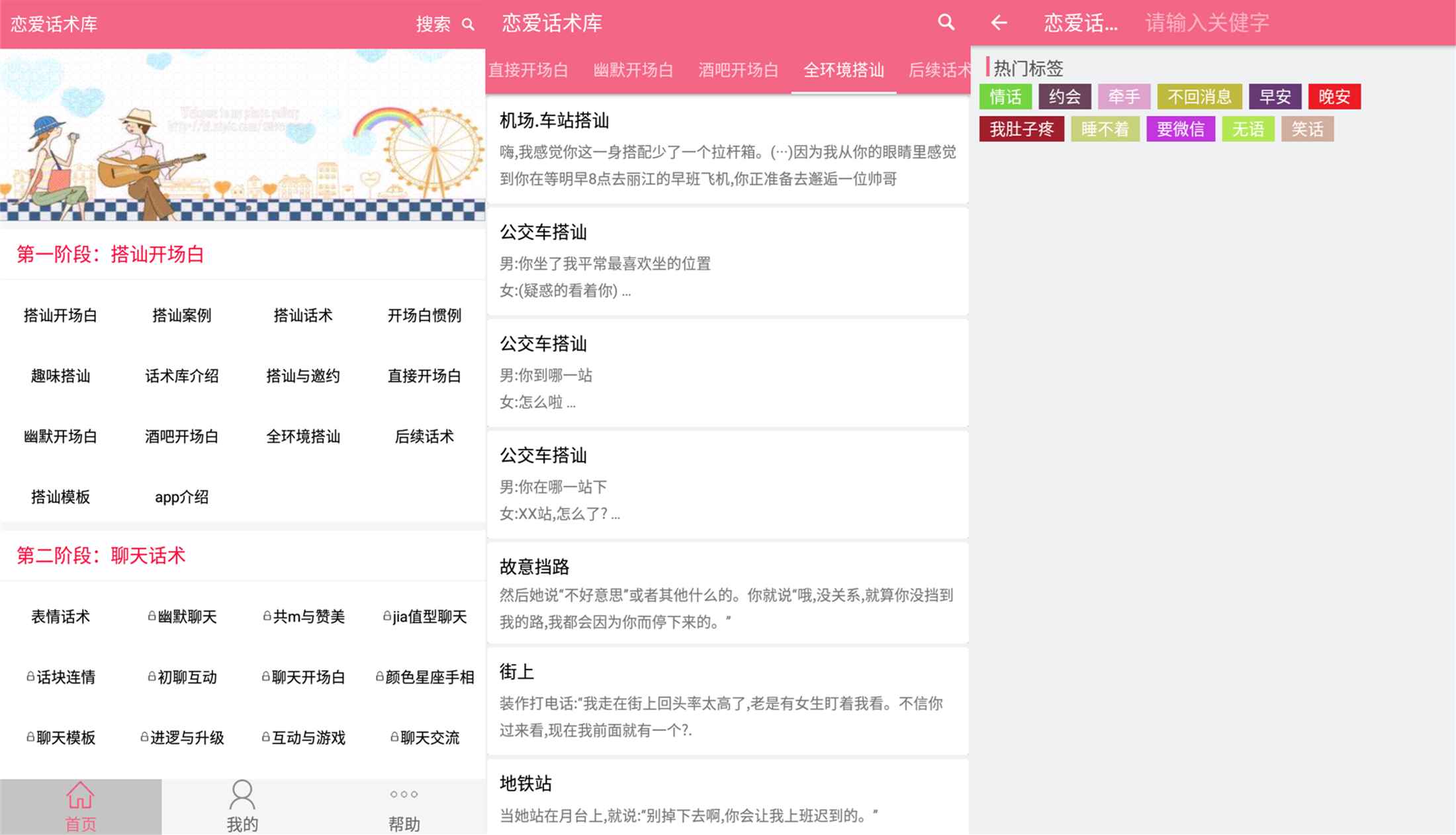The width and height of the screenshot is (1456, 835).
Task: Select the 幽默开场白 tab
Action: [633, 70]
